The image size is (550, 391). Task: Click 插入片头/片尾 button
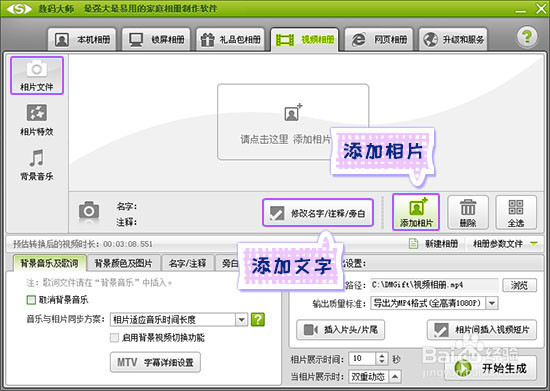[x=340, y=330]
